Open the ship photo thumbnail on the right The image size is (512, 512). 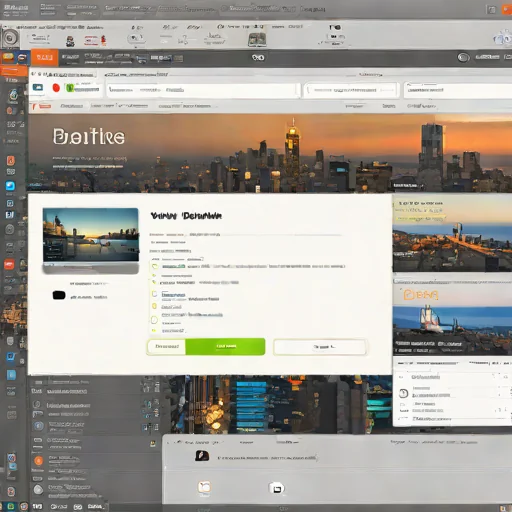click(452, 330)
